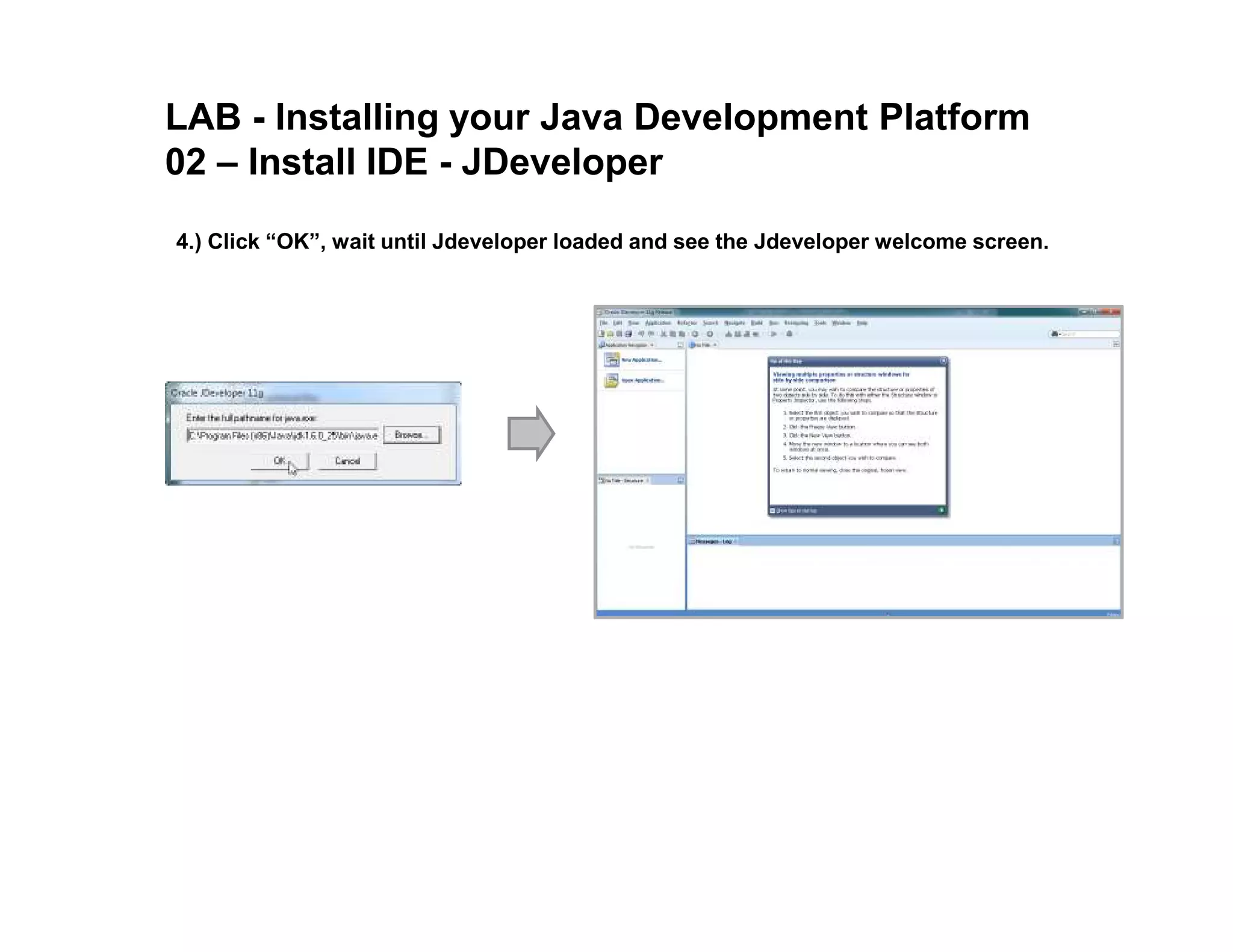
Task: Click Cancel in the Oracle JDeveloper 11g dialog
Action: pyautogui.click(x=347, y=461)
